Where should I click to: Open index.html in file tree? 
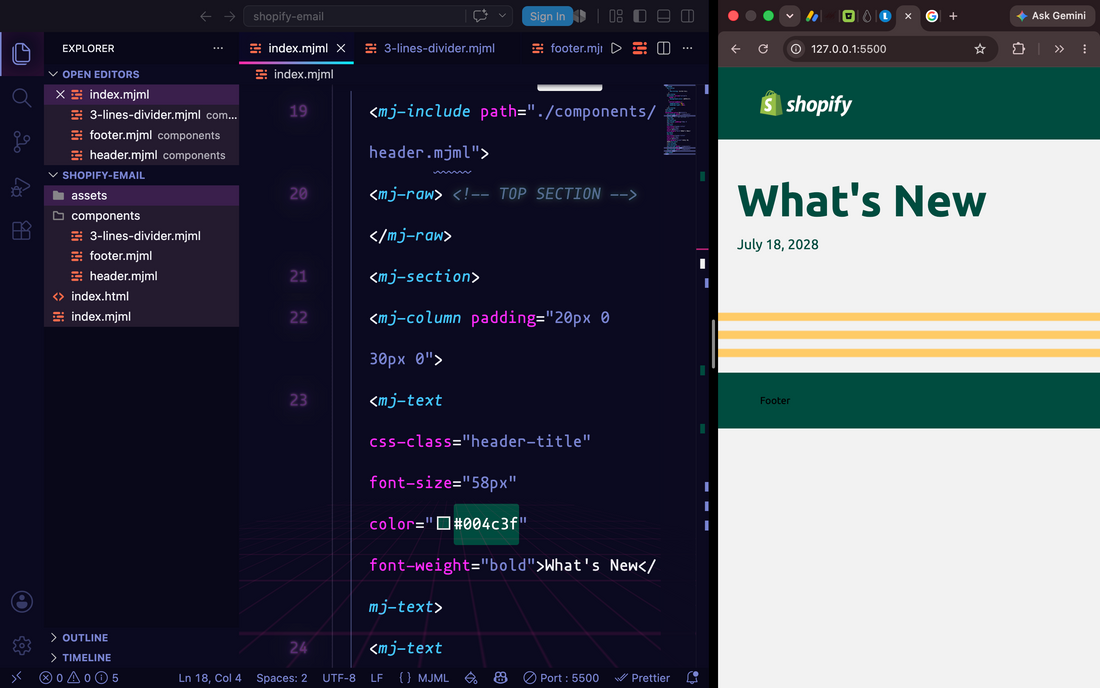141,297
